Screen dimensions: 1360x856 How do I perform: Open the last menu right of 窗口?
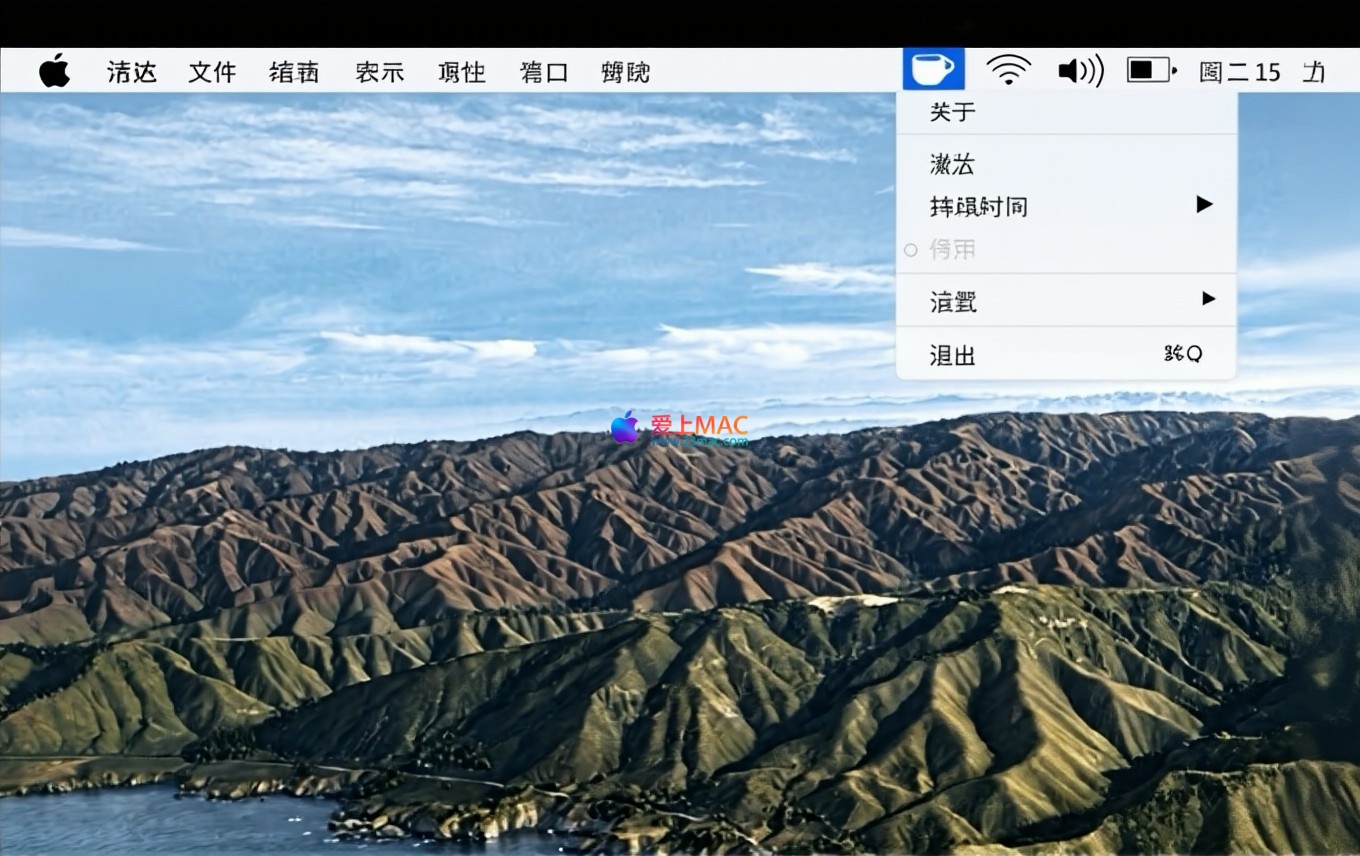coord(625,72)
